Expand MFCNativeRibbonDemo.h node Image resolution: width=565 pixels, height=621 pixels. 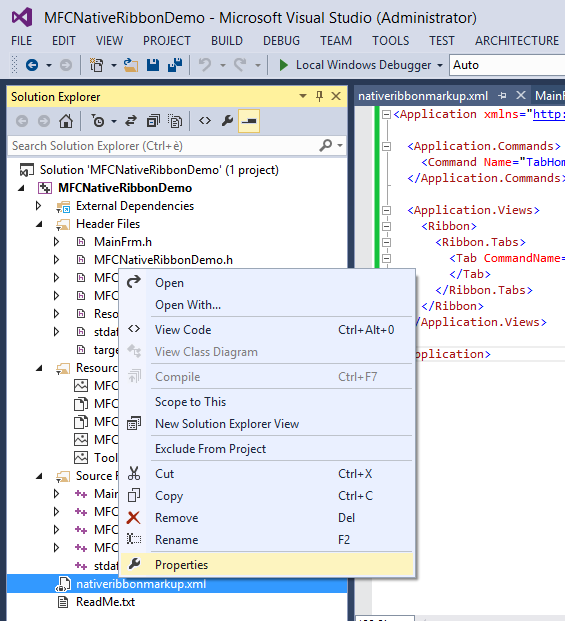coord(56,259)
